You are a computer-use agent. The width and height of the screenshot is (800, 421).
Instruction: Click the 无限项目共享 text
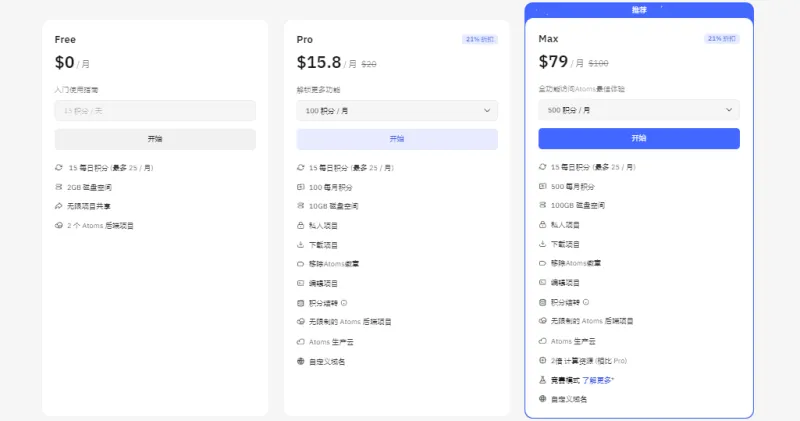click(x=89, y=206)
